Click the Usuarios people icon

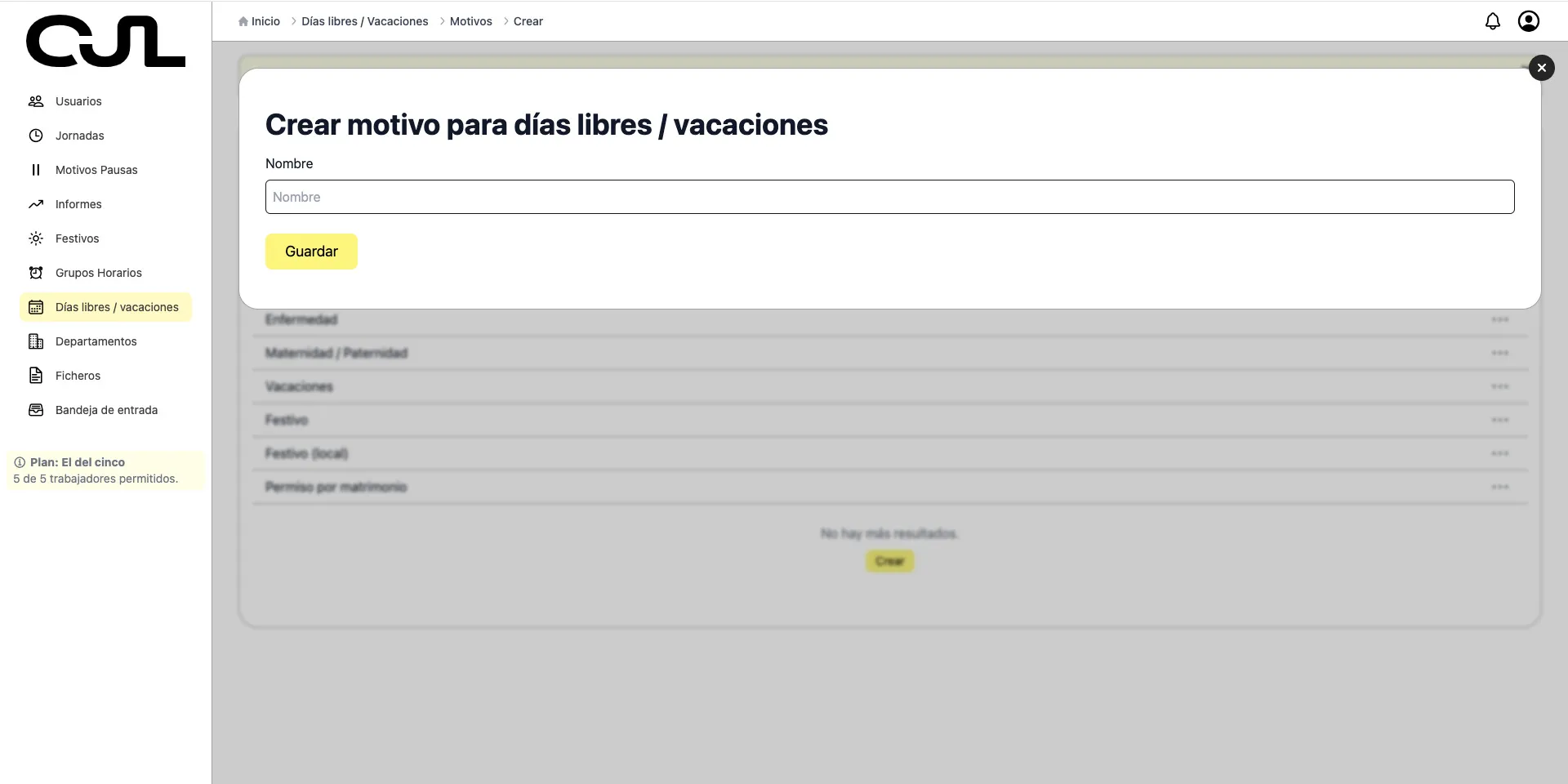36,101
